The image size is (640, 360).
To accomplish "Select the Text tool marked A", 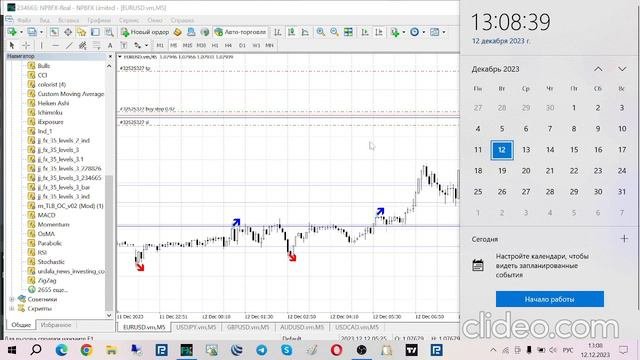I will click(110, 45).
